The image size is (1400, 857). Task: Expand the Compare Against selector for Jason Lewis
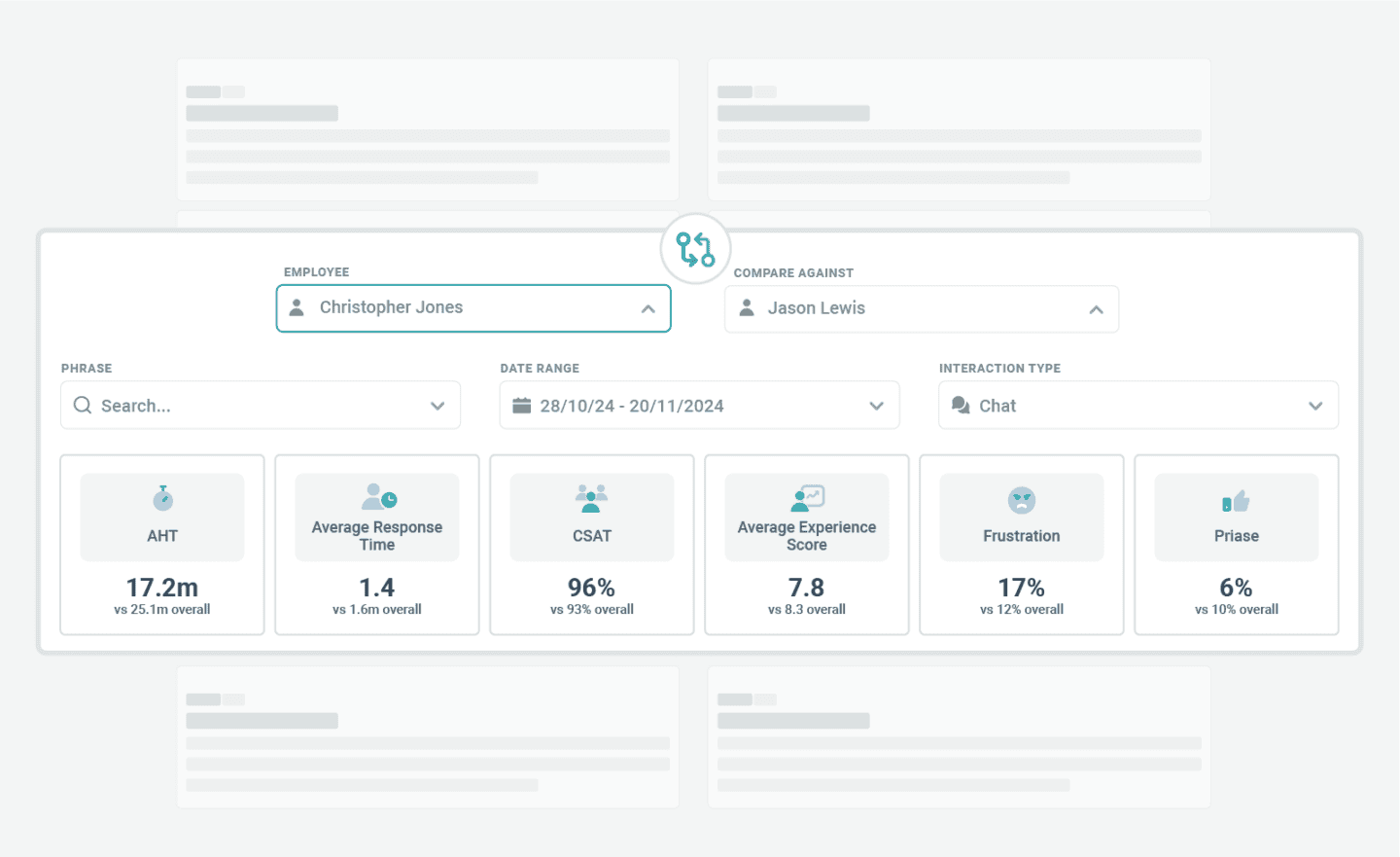pyautogui.click(x=1097, y=308)
